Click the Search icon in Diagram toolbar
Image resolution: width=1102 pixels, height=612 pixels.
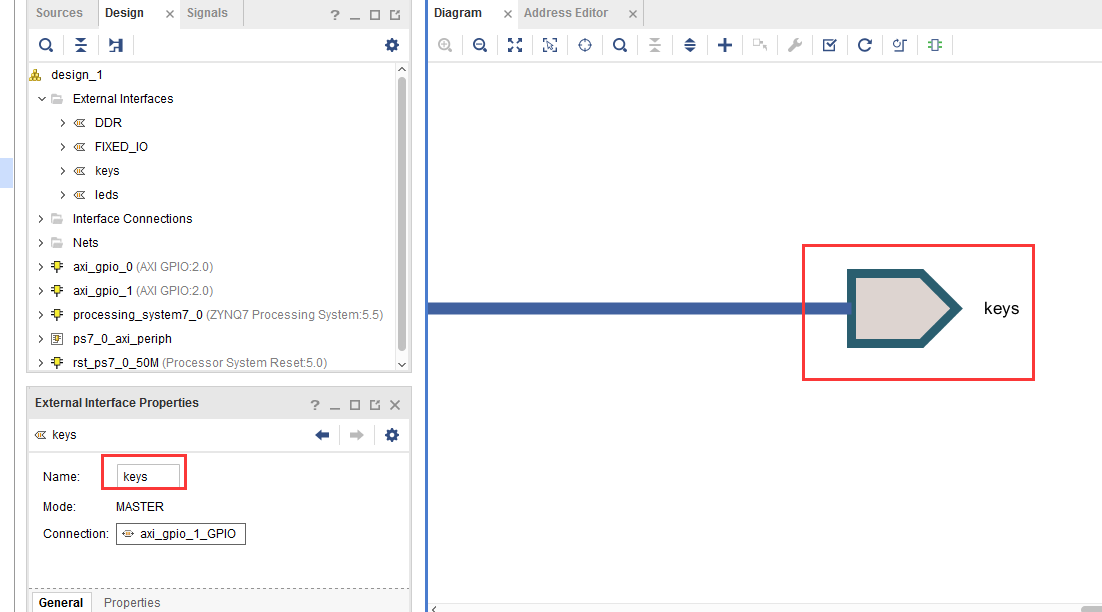(619, 45)
